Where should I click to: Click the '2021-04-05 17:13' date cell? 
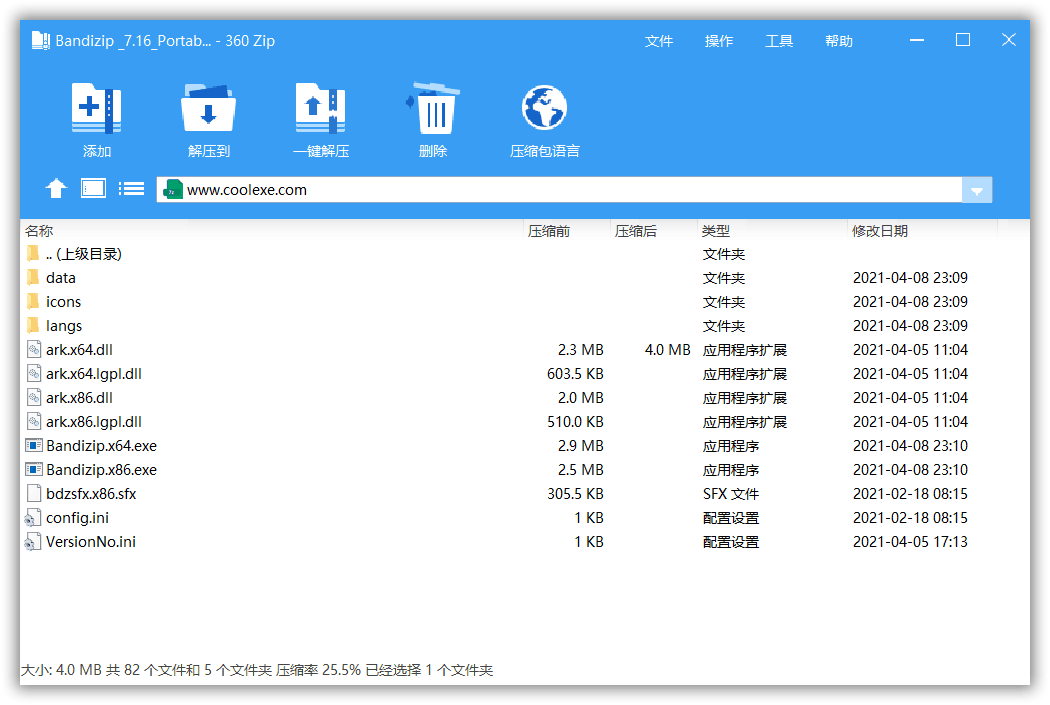[x=910, y=542]
